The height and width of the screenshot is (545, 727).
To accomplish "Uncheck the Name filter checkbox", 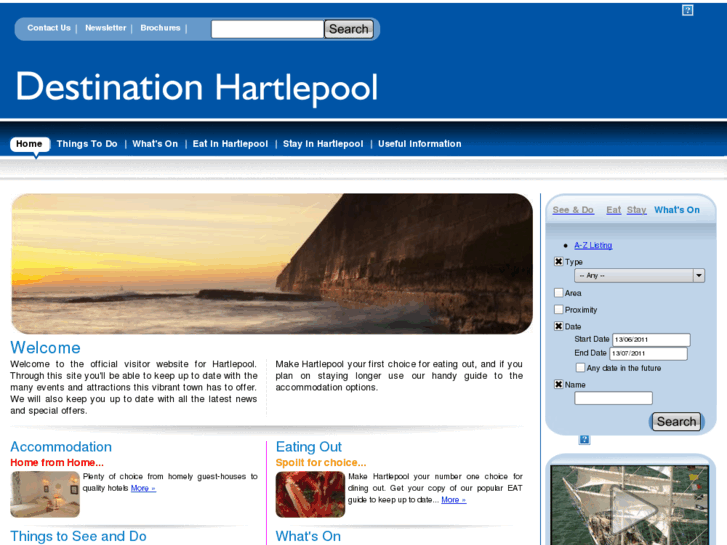I will click(x=559, y=384).
